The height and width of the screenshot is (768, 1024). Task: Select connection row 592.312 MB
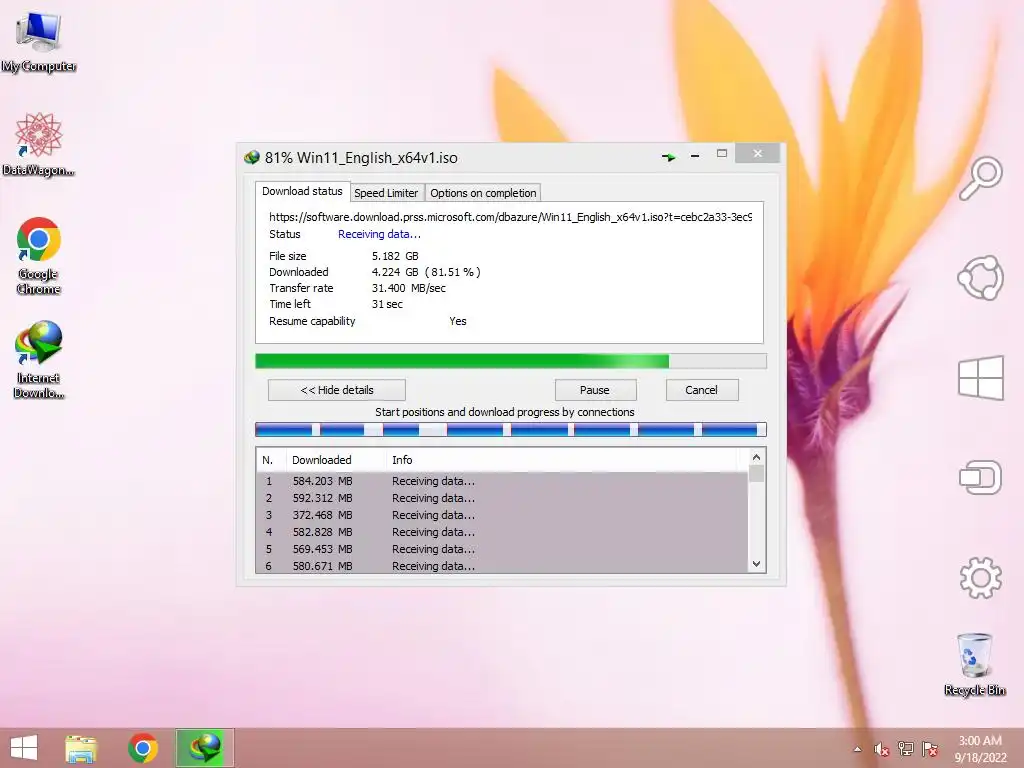coord(502,498)
